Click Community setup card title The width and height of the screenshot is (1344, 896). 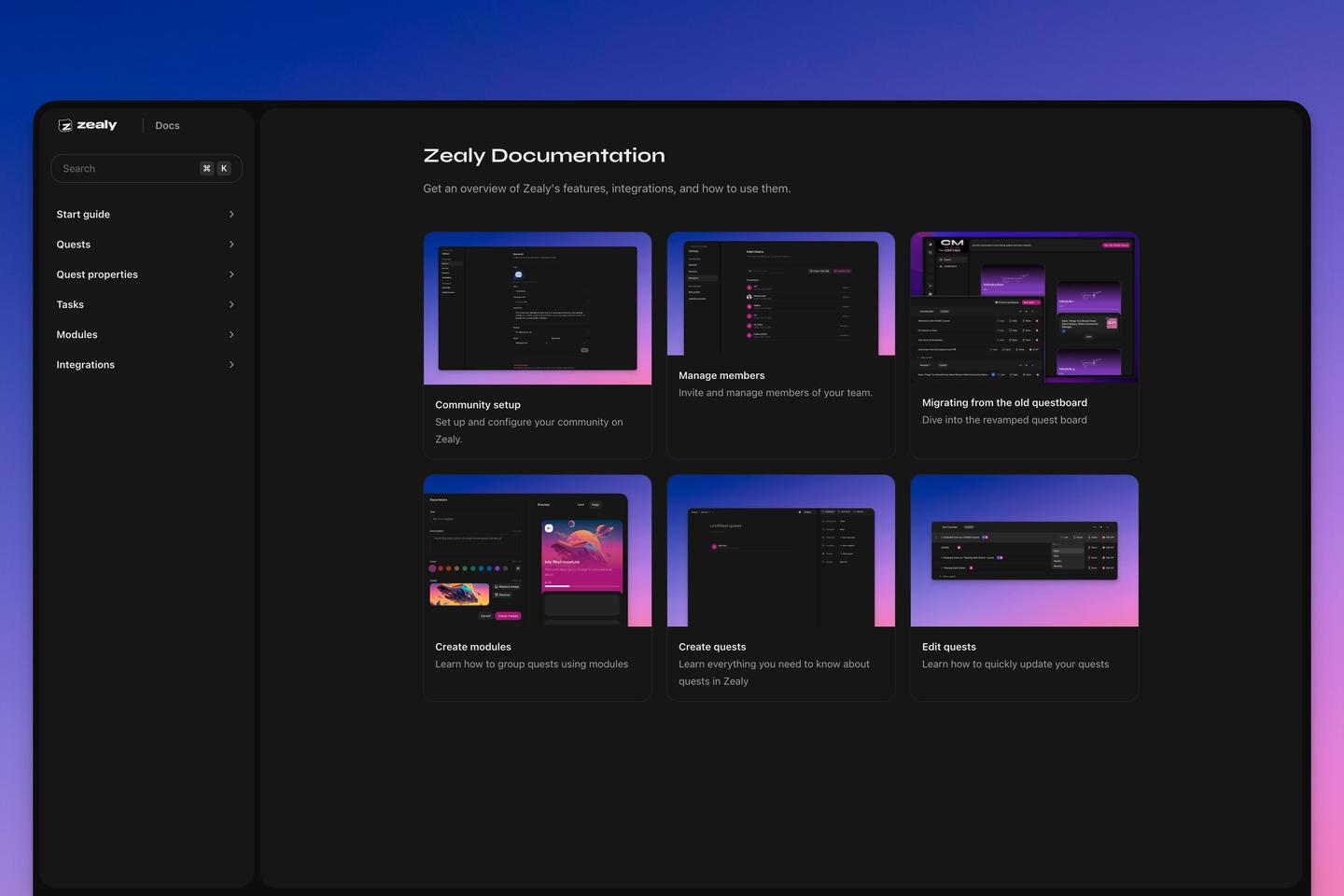(x=478, y=405)
